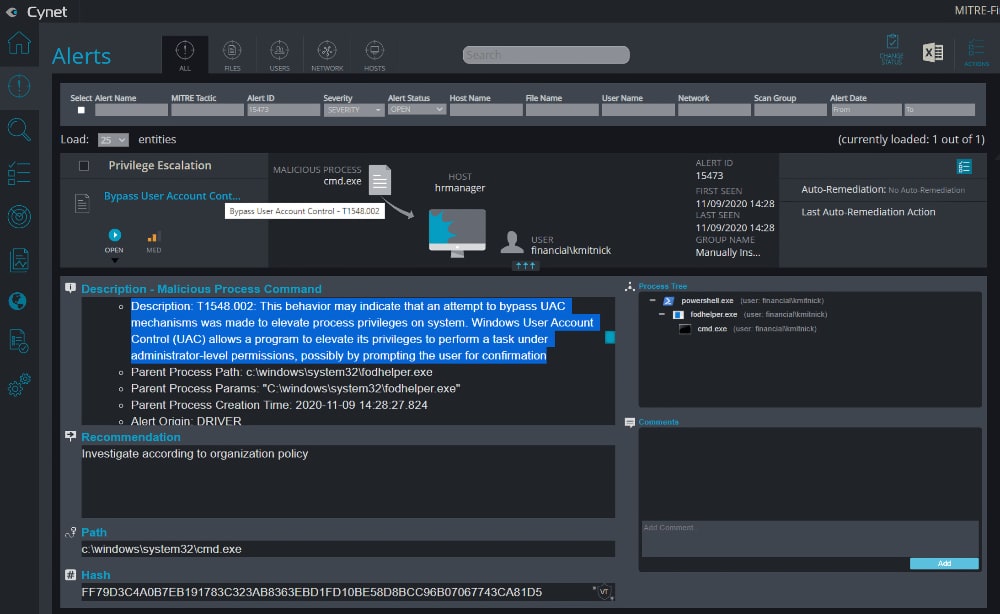Select the hash value starting FF79D3C4

[x=312, y=592]
